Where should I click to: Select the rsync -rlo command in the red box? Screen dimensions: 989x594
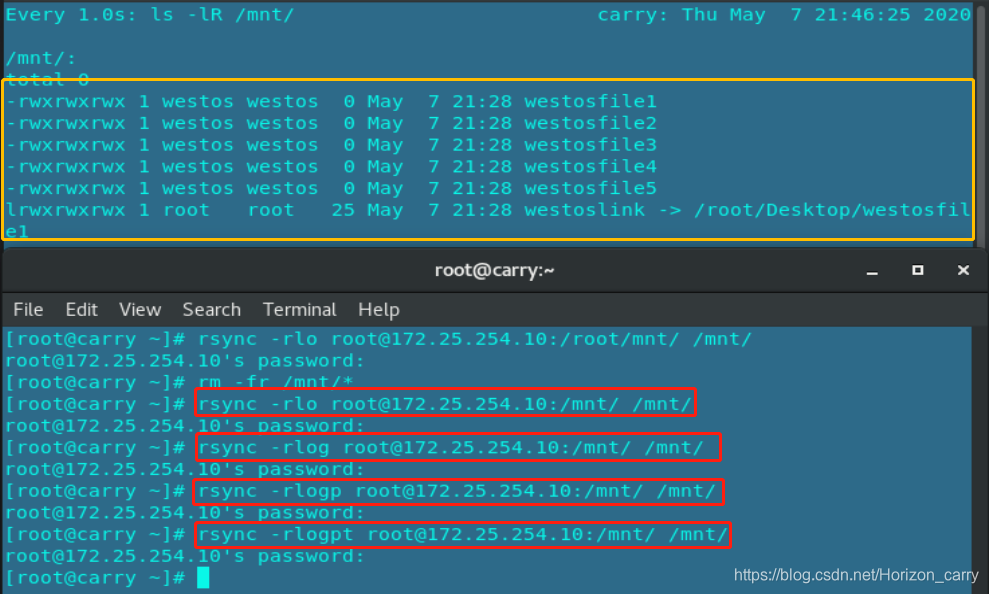tap(445, 403)
